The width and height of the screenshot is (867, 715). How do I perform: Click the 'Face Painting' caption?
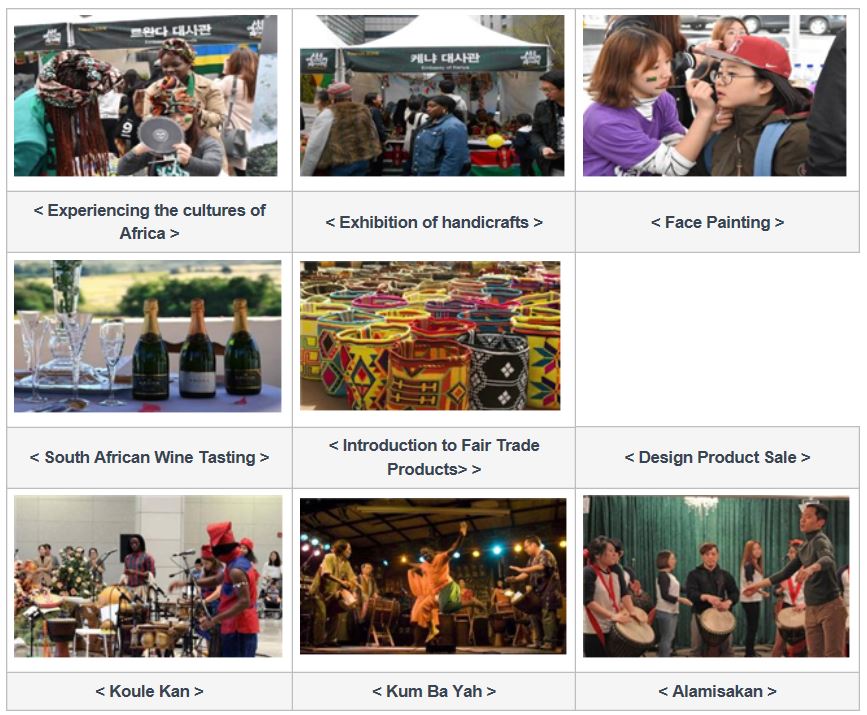point(717,222)
